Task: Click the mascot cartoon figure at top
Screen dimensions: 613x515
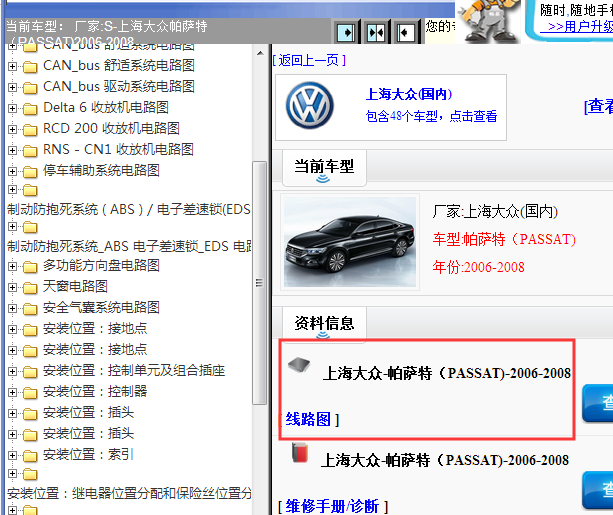Action: [489, 20]
